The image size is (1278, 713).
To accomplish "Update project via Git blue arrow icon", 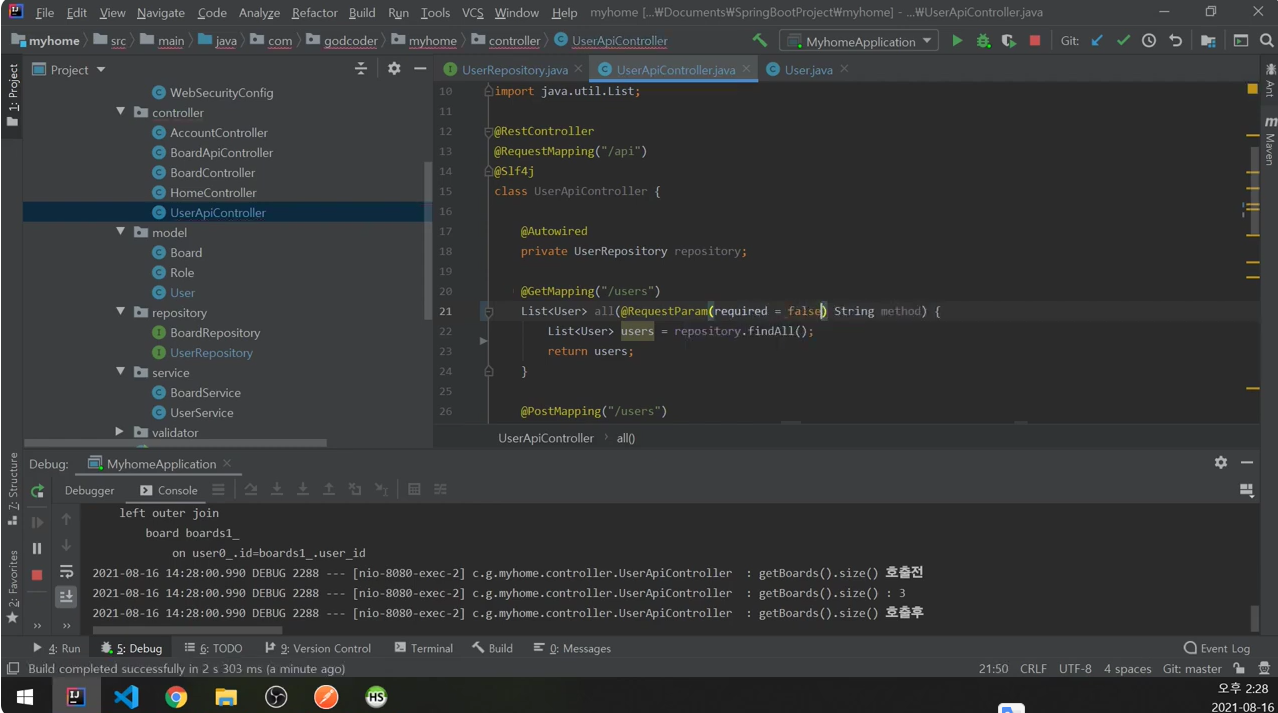I will tap(1097, 41).
